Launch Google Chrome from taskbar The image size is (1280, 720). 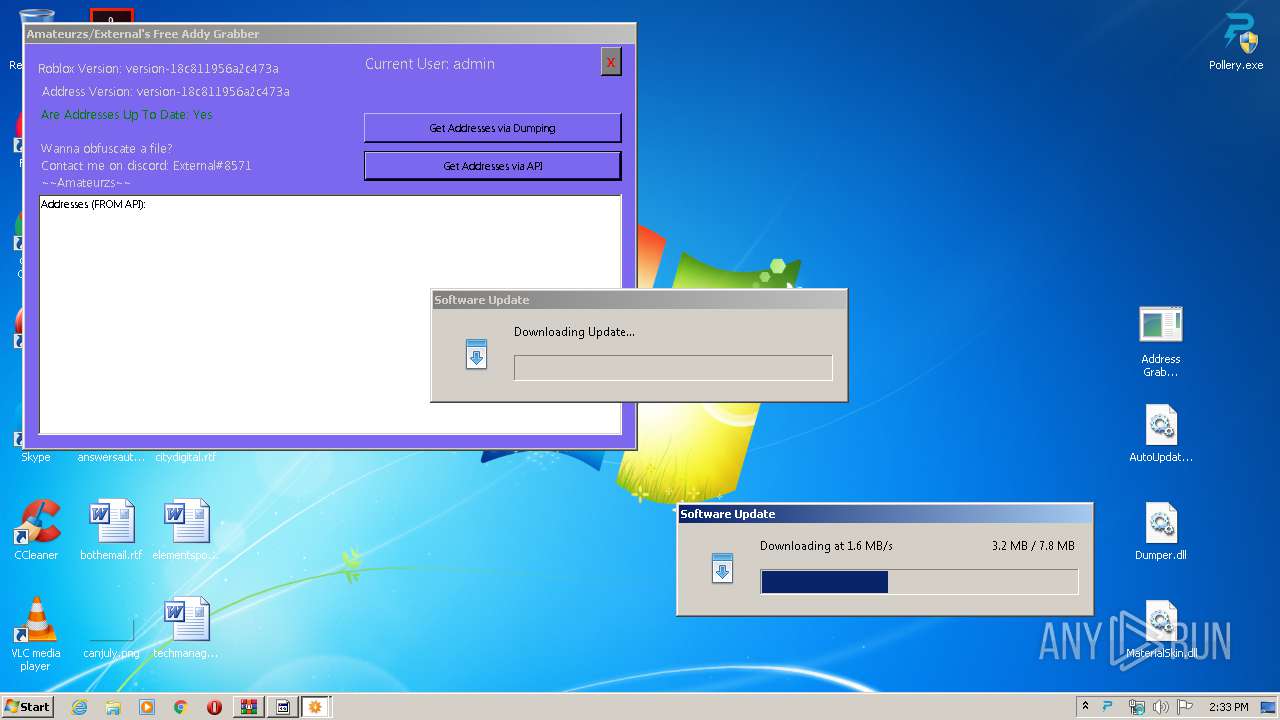(x=180, y=707)
